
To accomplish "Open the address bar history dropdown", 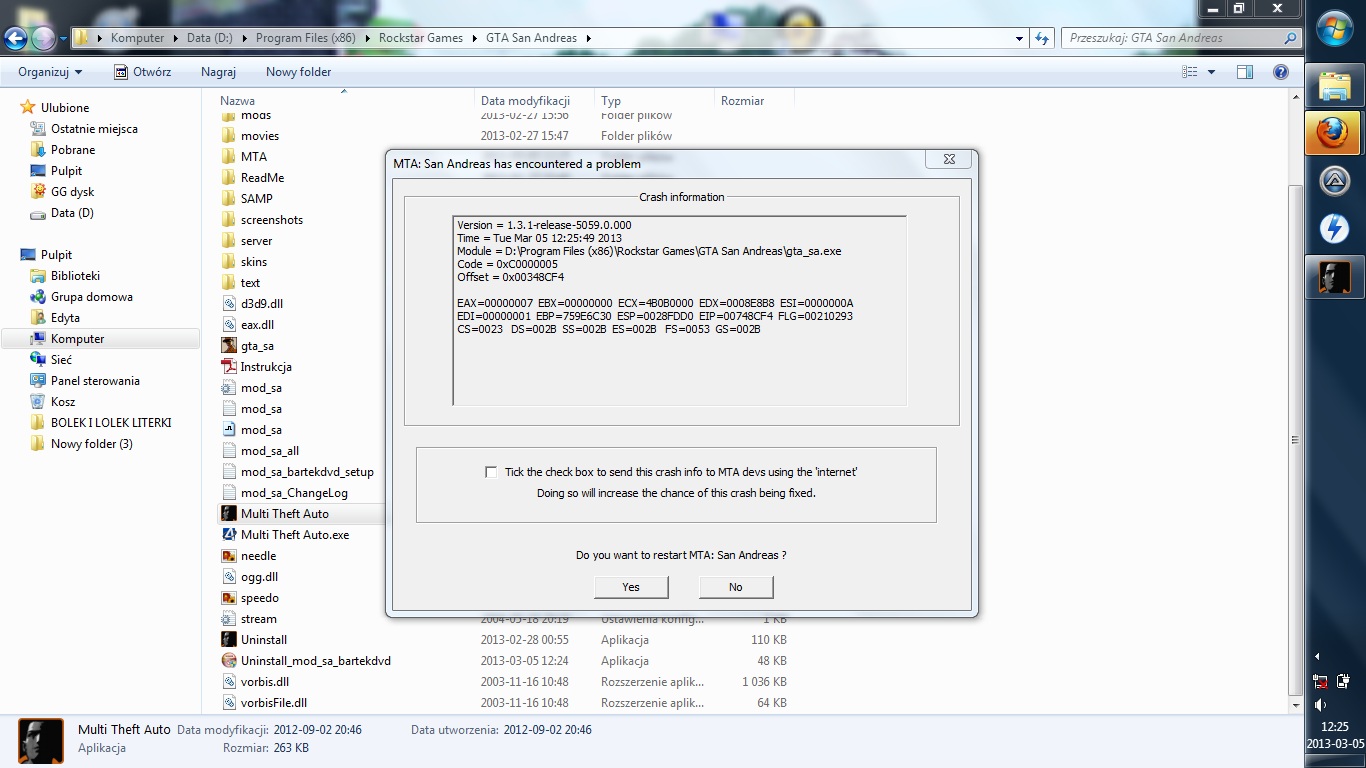I will pyautogui.click(x=1019, y=38).
